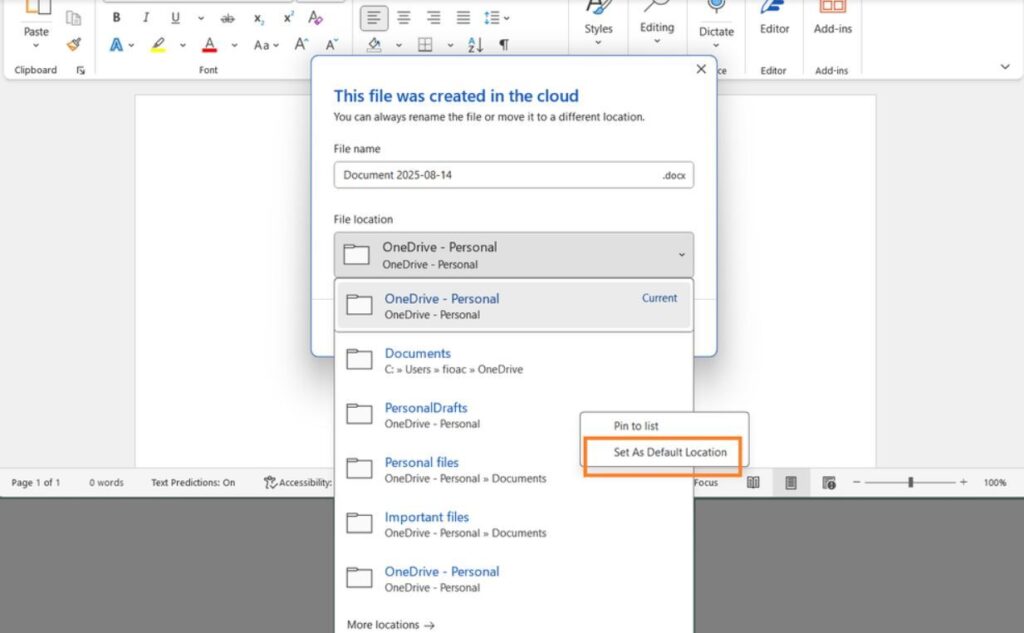Image resolution: width=1024 pixels, height=633 pixels.
Task: Collapse the ribbon chevron
Action: (1005, 67)
